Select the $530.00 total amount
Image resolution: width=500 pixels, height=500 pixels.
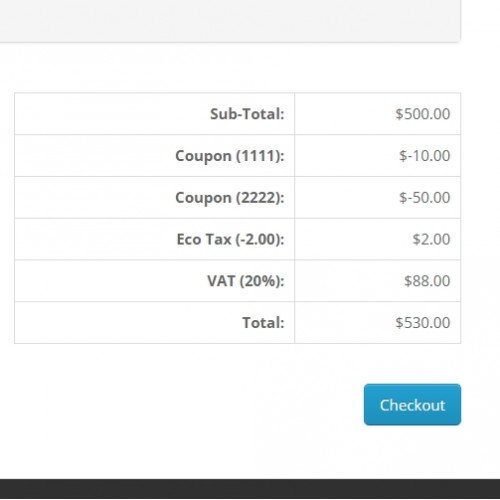[423, 322]
